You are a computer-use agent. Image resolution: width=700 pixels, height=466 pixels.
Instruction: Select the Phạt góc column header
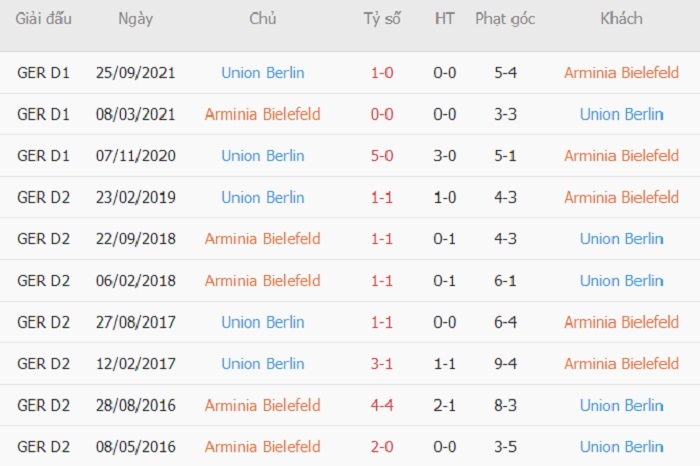click(505, 19)
